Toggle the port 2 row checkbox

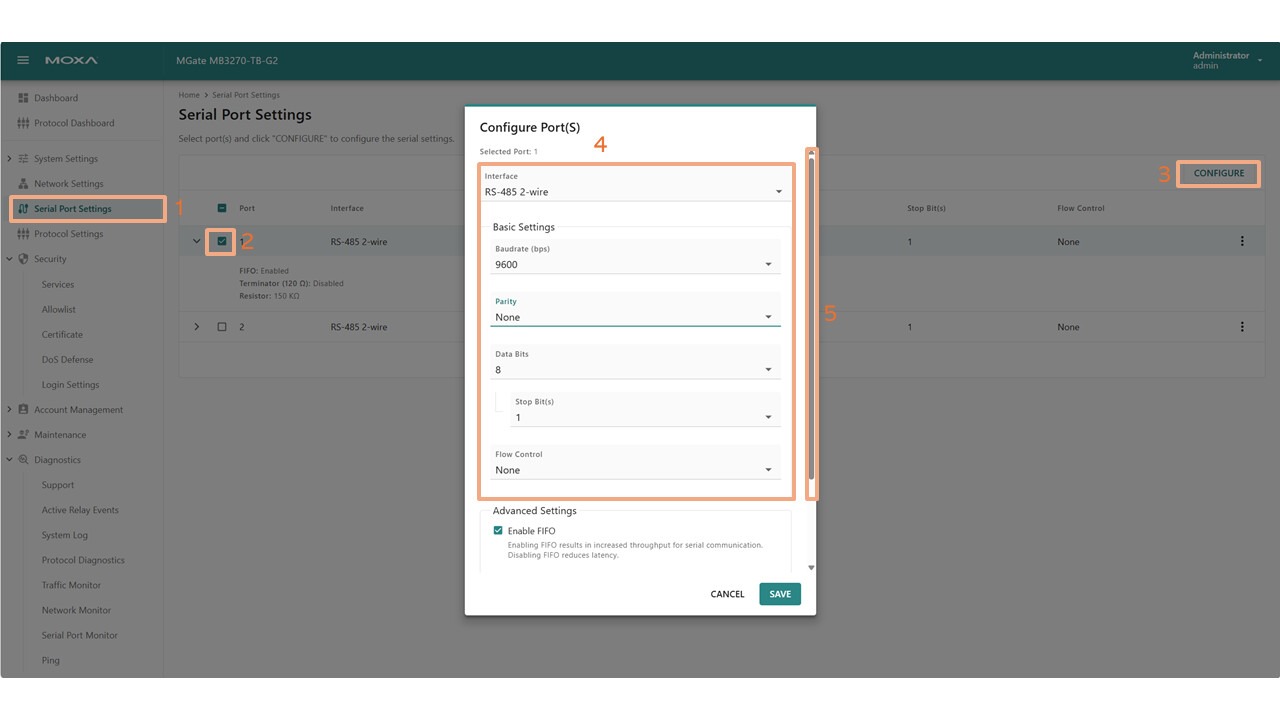pyautogui.click(x=222, y=327)
